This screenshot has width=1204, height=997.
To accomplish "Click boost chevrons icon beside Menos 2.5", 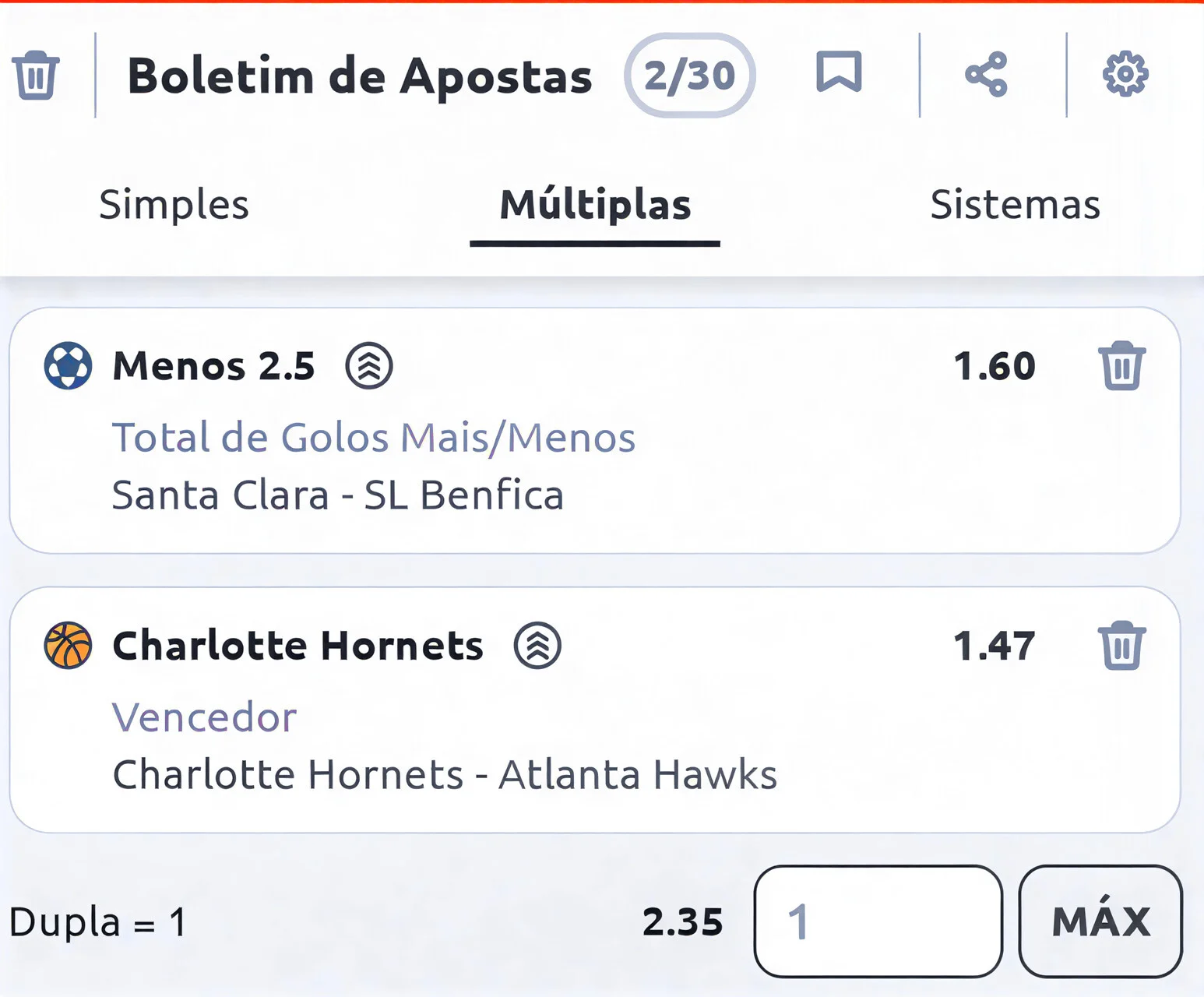I will (x=369, y=365).
